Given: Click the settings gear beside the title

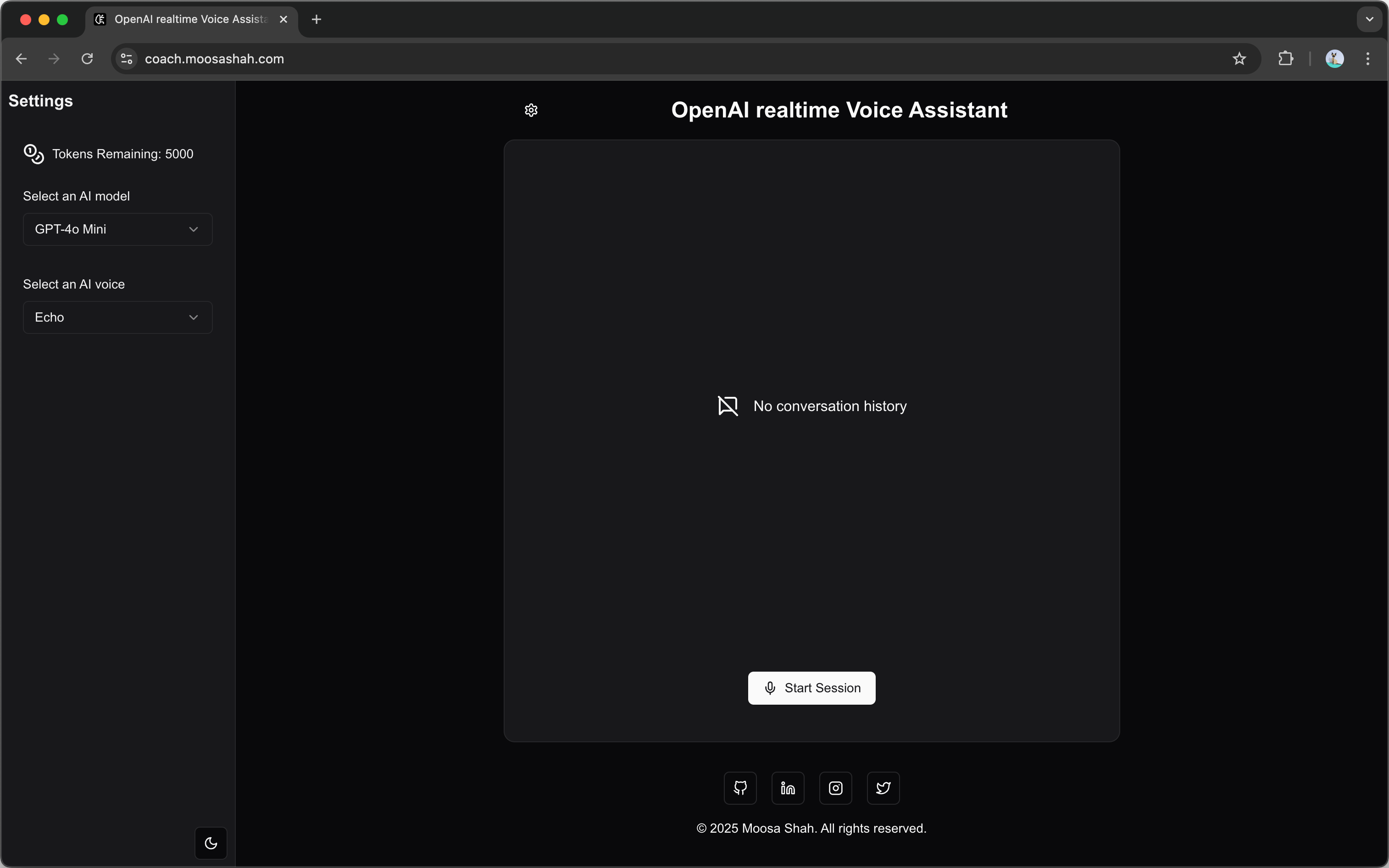Looking at the screenshot, I should [531, 110].
